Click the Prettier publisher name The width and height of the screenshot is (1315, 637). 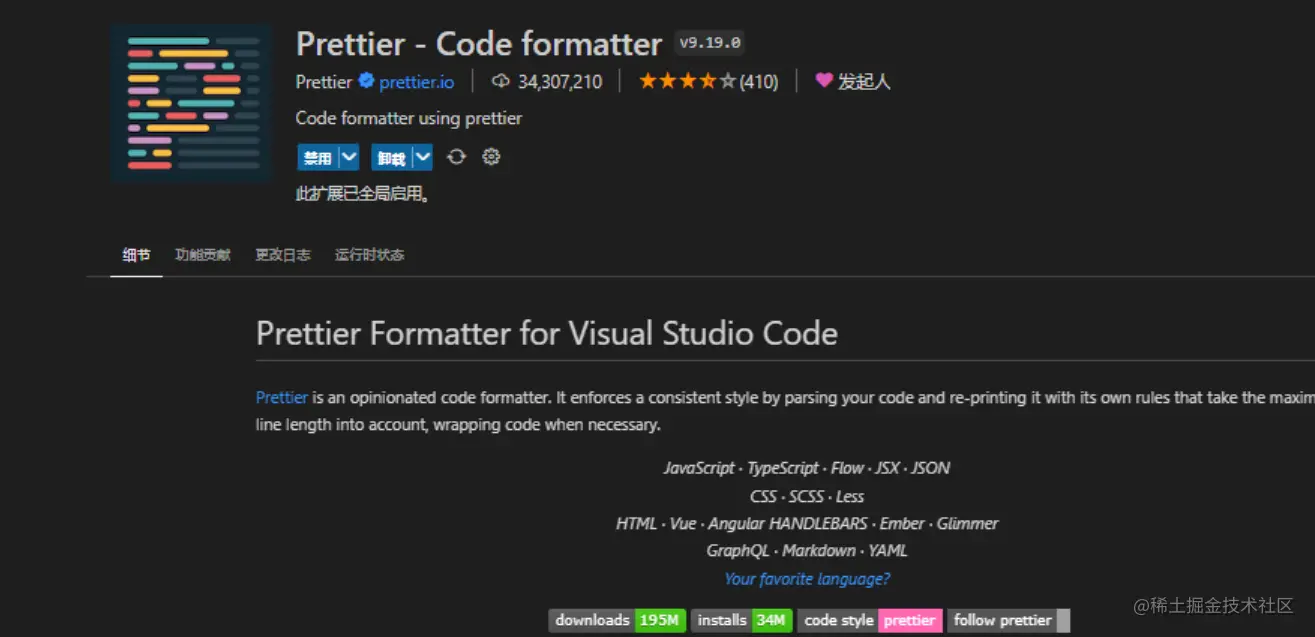click(324, 82)
